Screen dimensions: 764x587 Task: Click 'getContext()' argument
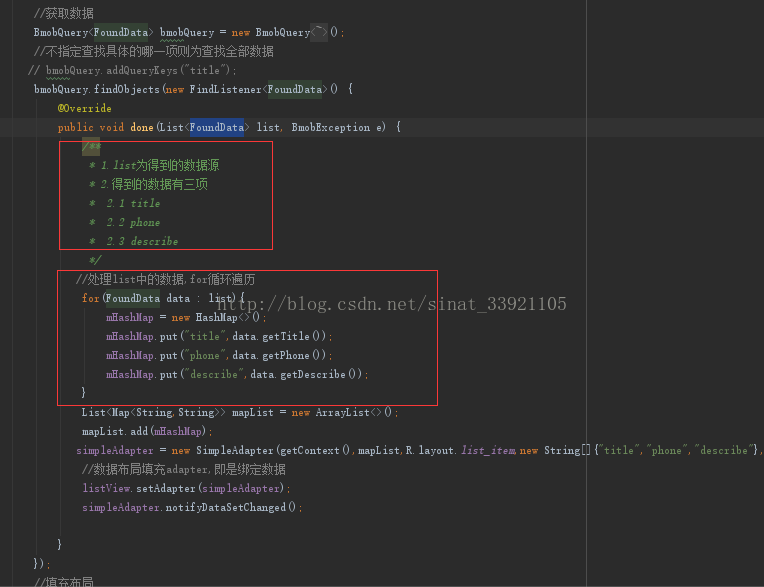point(315,451)
